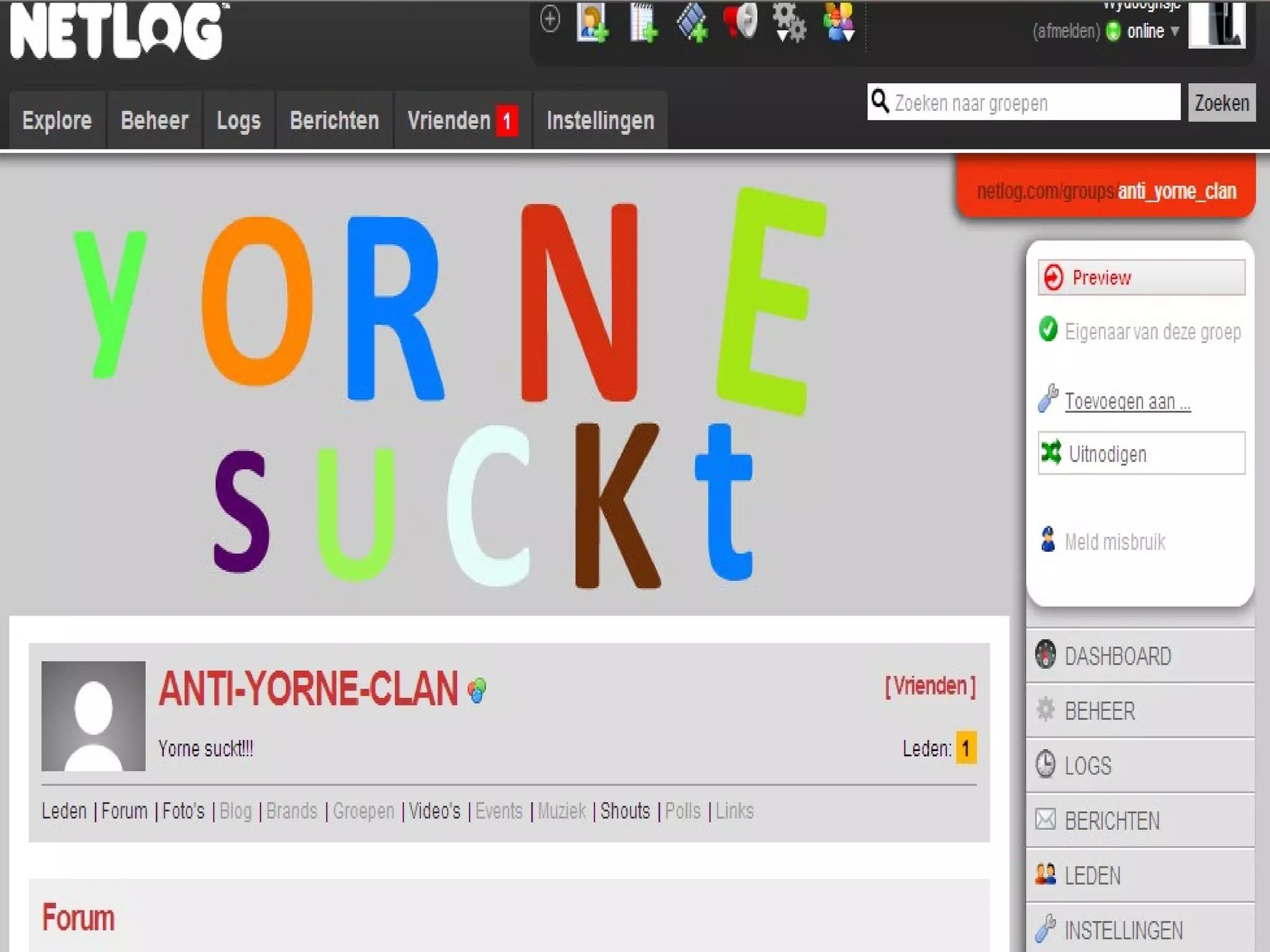Open the Shouts link in group navigation

624,811
